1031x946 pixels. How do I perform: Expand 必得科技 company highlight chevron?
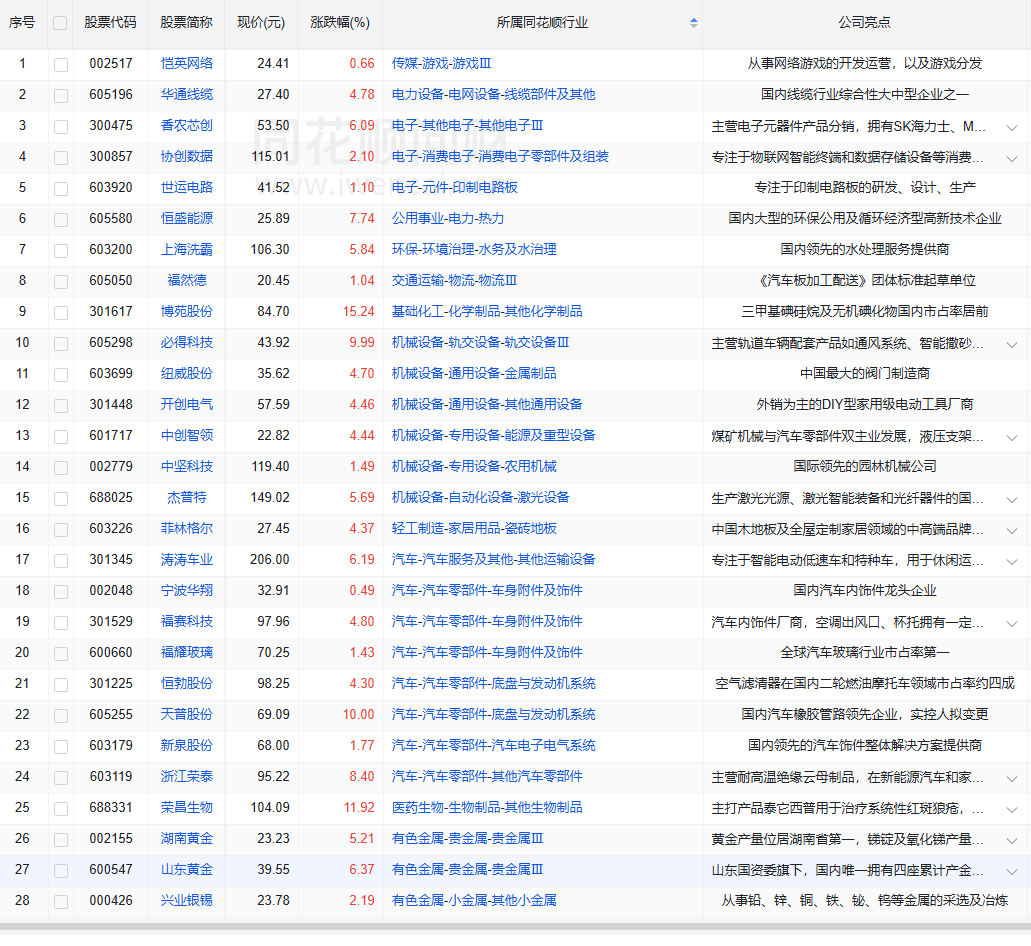pyautogui.click(x=1011, y=344)
